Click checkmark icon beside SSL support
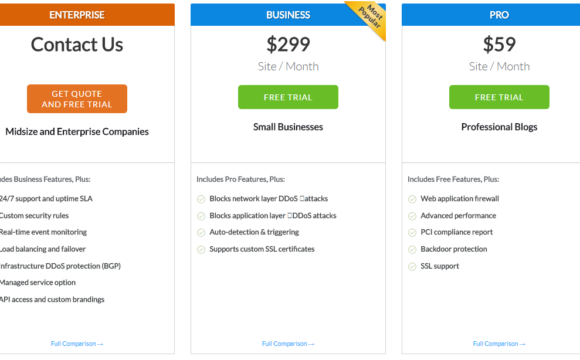The image size is (580, 360). coord(412,266)
